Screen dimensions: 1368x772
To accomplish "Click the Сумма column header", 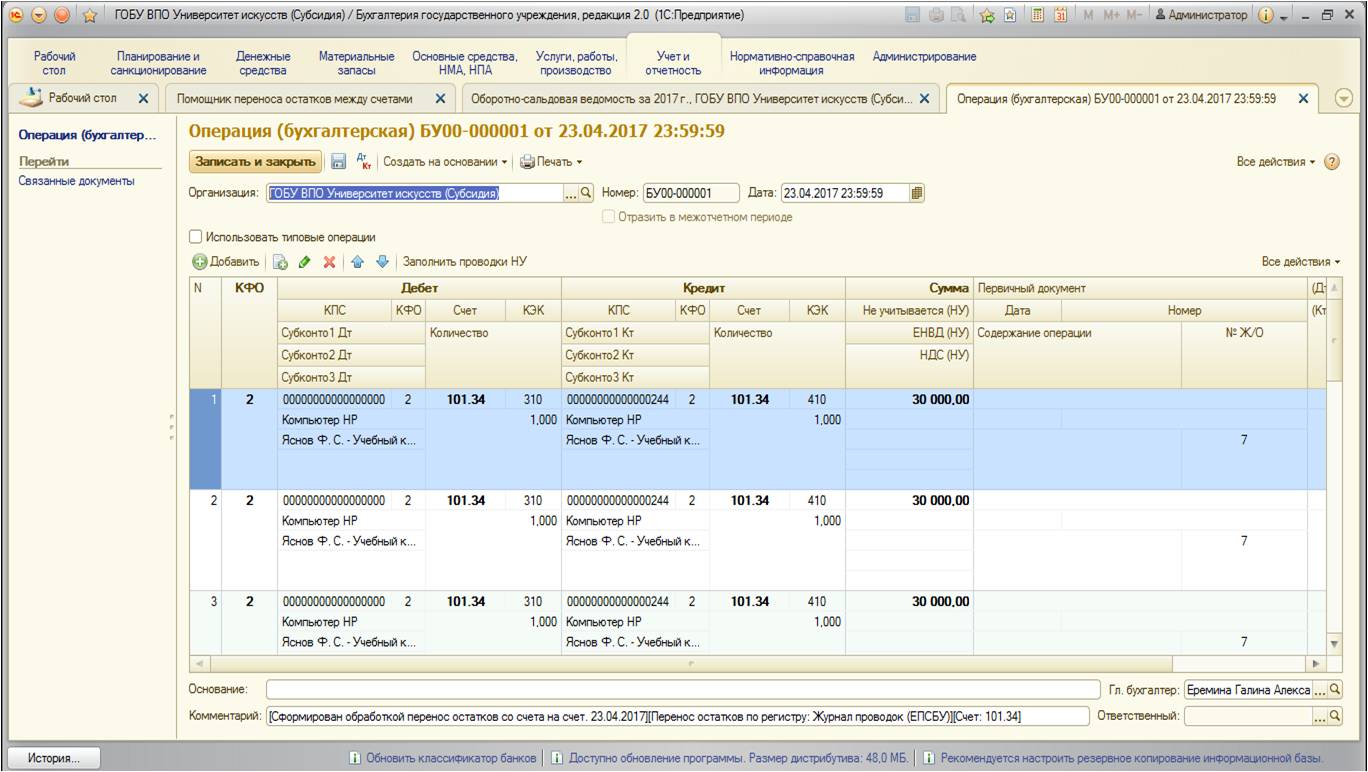I will [910, 288].
